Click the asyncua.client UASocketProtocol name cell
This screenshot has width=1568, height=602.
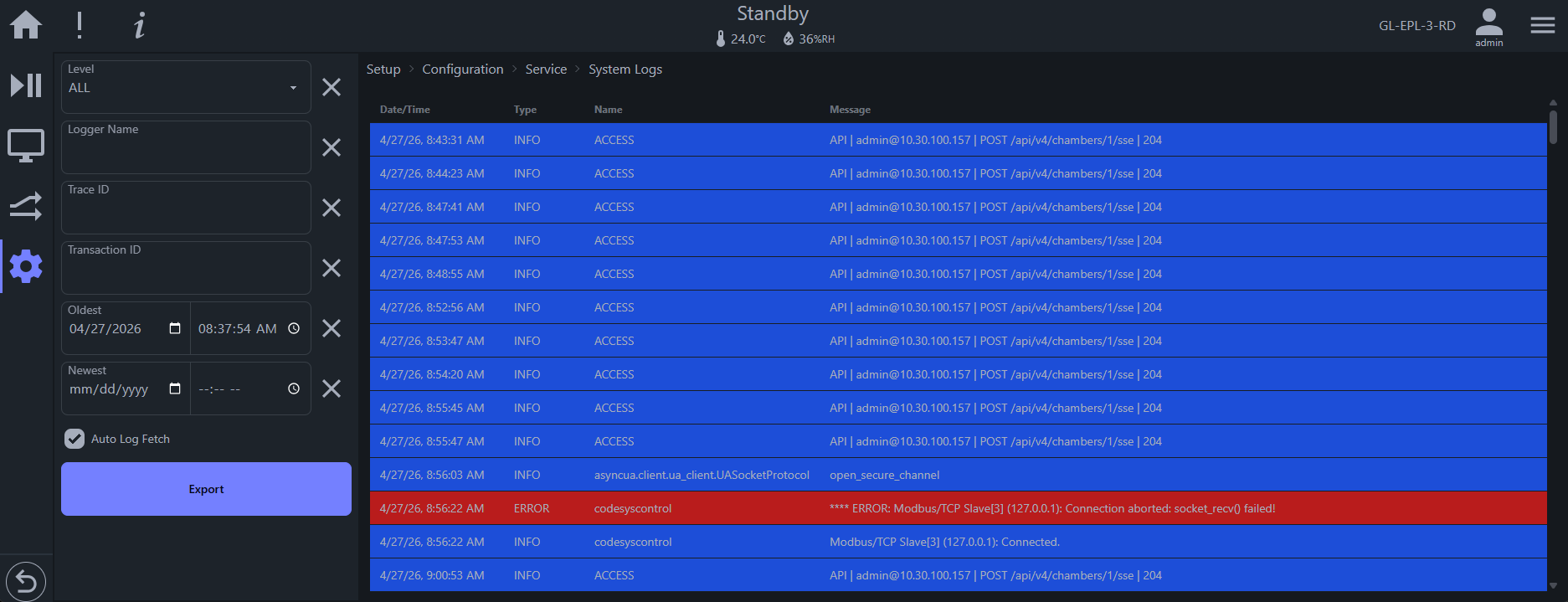coord(702,475)
